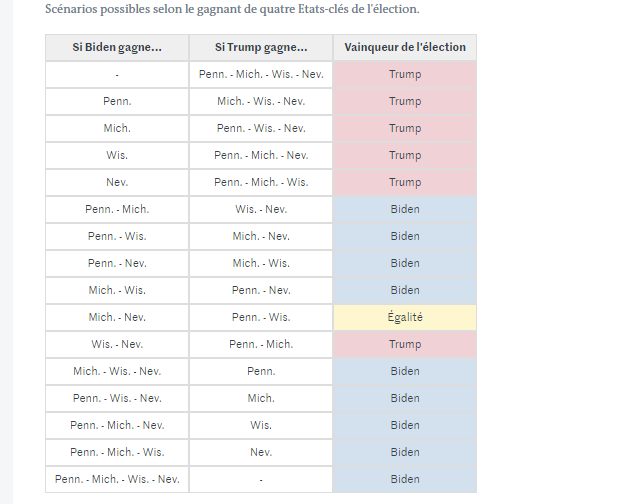The height and width of the screenshot is (504, 632).
Task: Click 'Mich. - Wis. - Nev.' in the Trump column
Action: (261, 101)
